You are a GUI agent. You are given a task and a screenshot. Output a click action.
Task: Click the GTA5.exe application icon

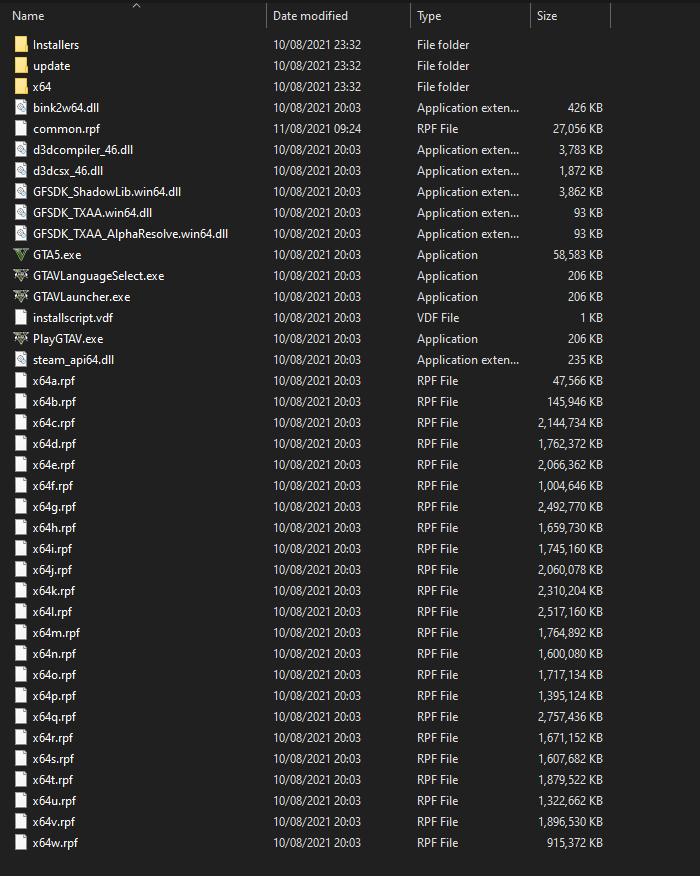[x=21, y=255]
